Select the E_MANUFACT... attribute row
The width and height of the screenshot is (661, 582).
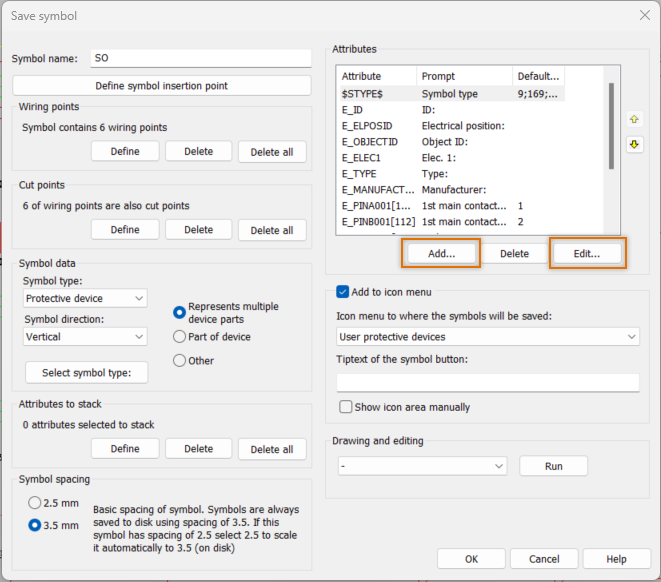click(452, 190)
